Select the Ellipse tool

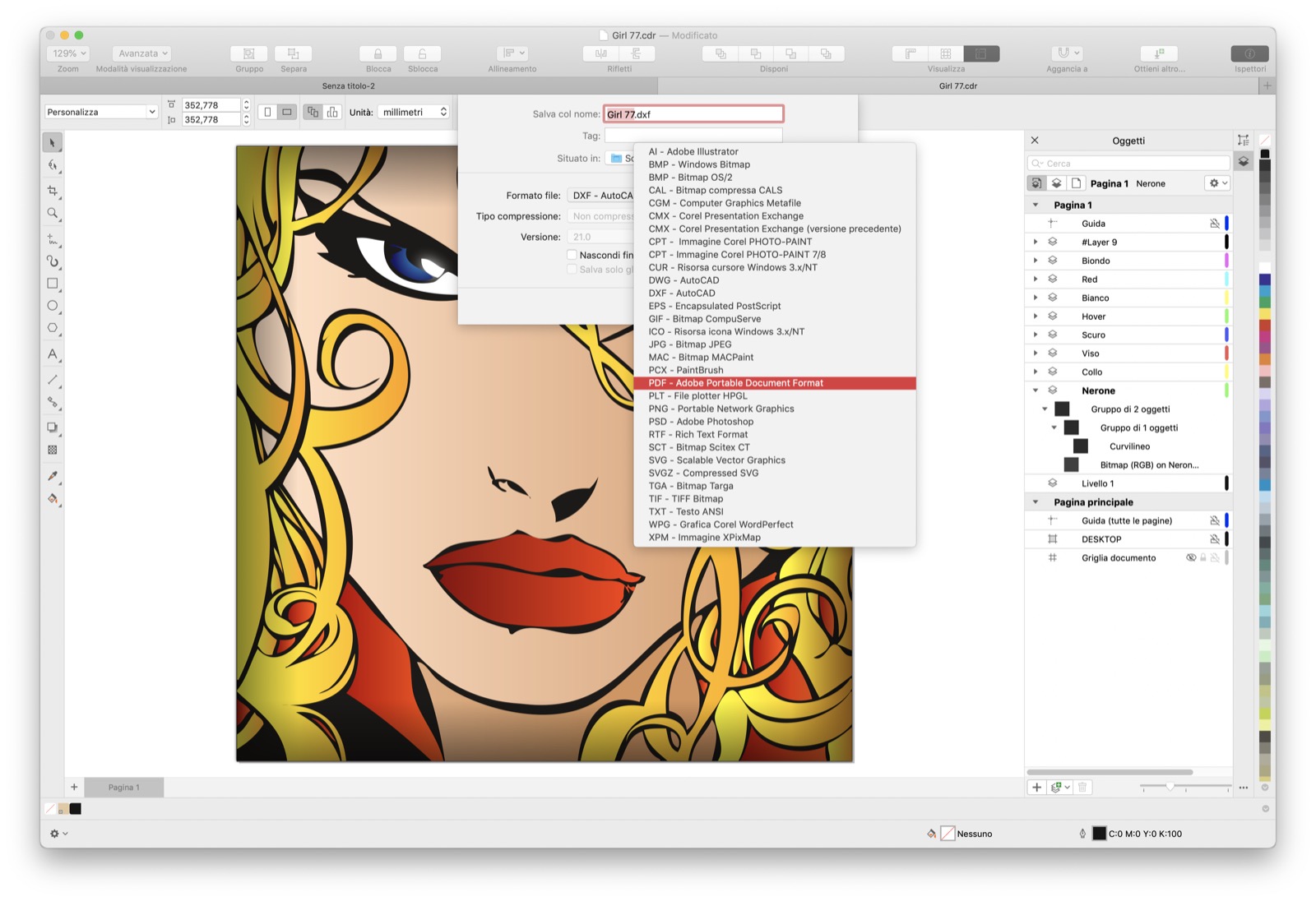click(53, 306)
